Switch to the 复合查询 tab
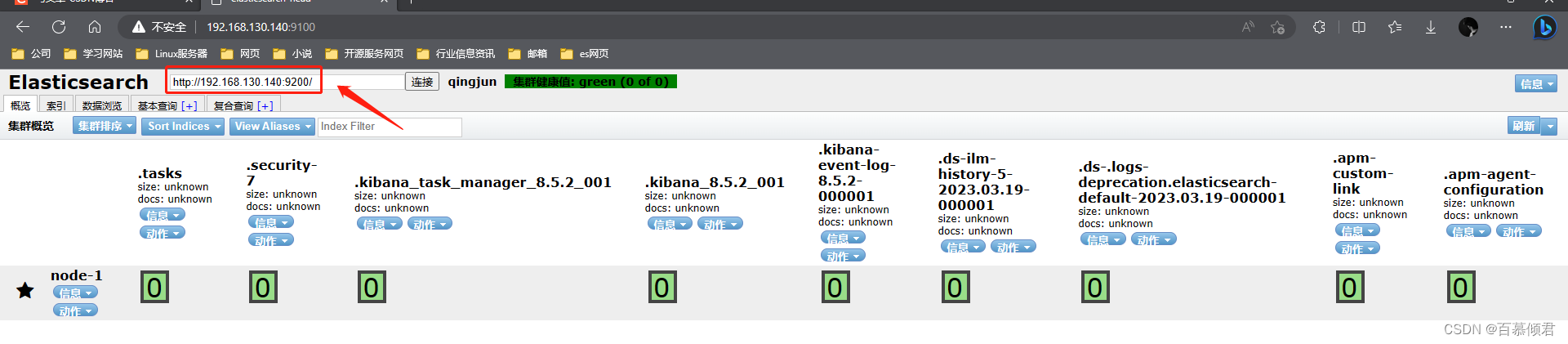This screenshot has height=344, width=1568. (x=233, y=105)
